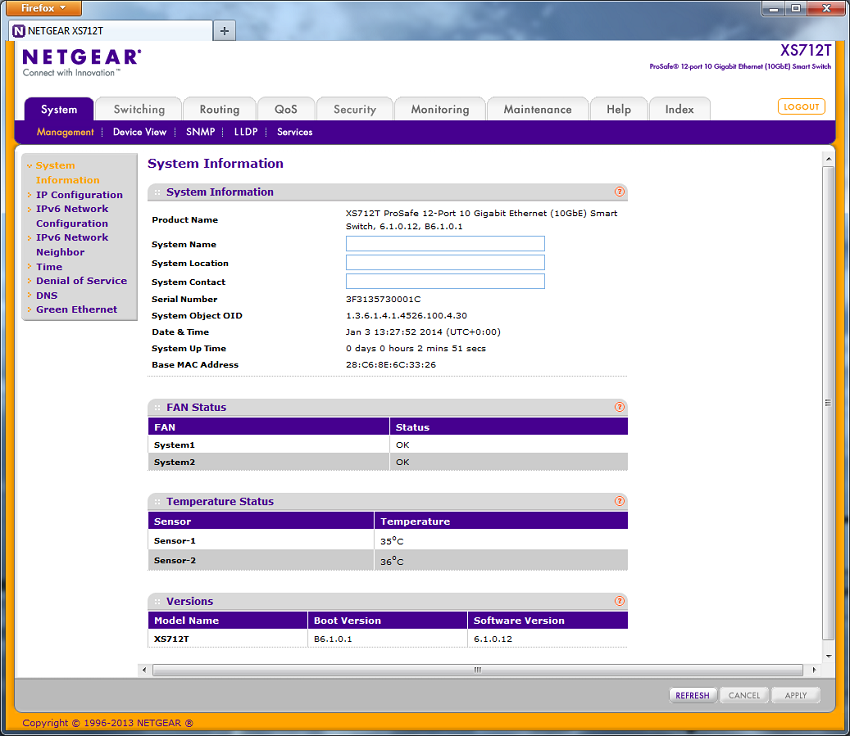Open the Maintenance tab

(x=537, y=109)
